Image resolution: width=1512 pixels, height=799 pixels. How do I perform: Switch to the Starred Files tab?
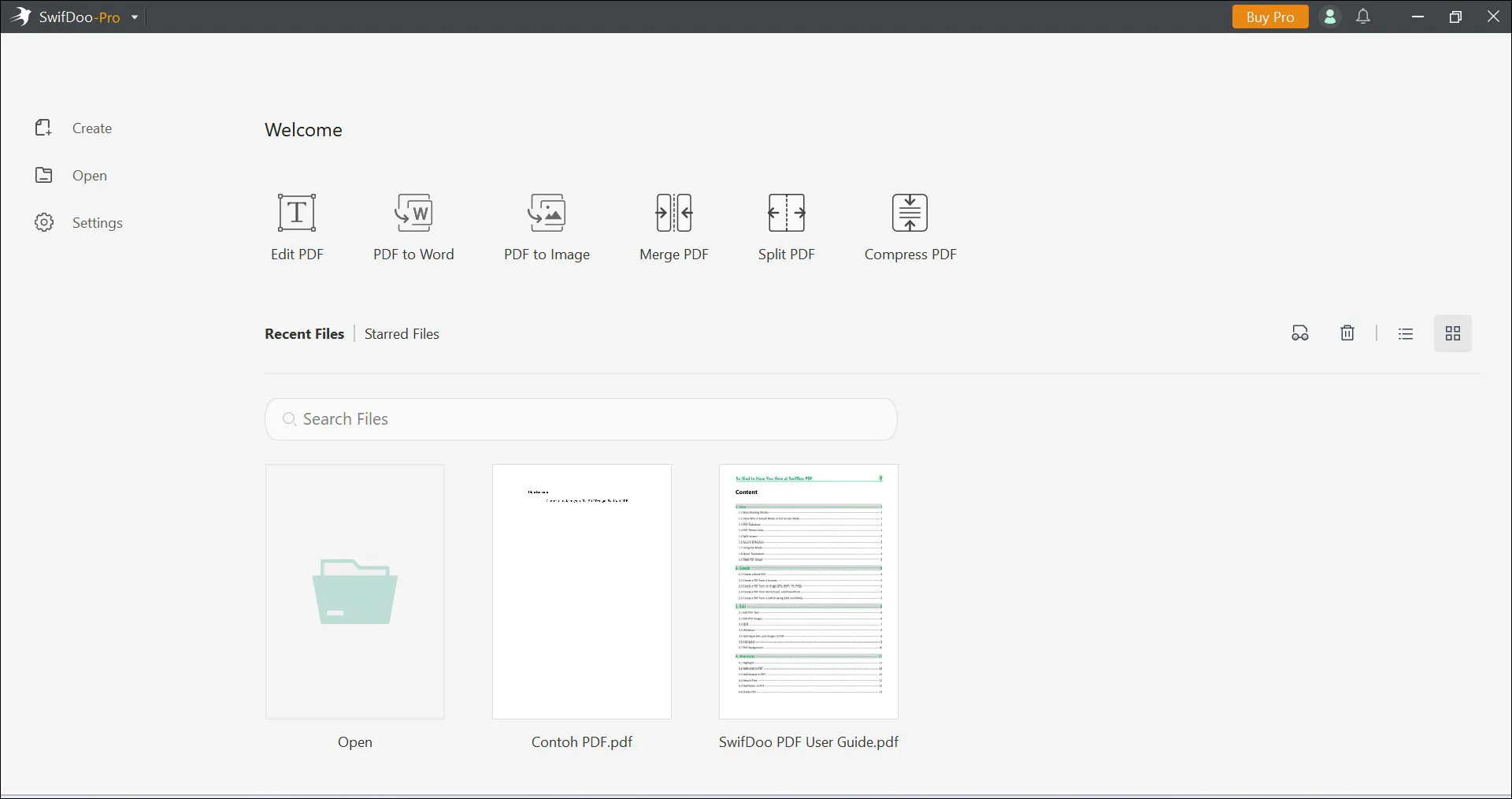coord(402,334)
